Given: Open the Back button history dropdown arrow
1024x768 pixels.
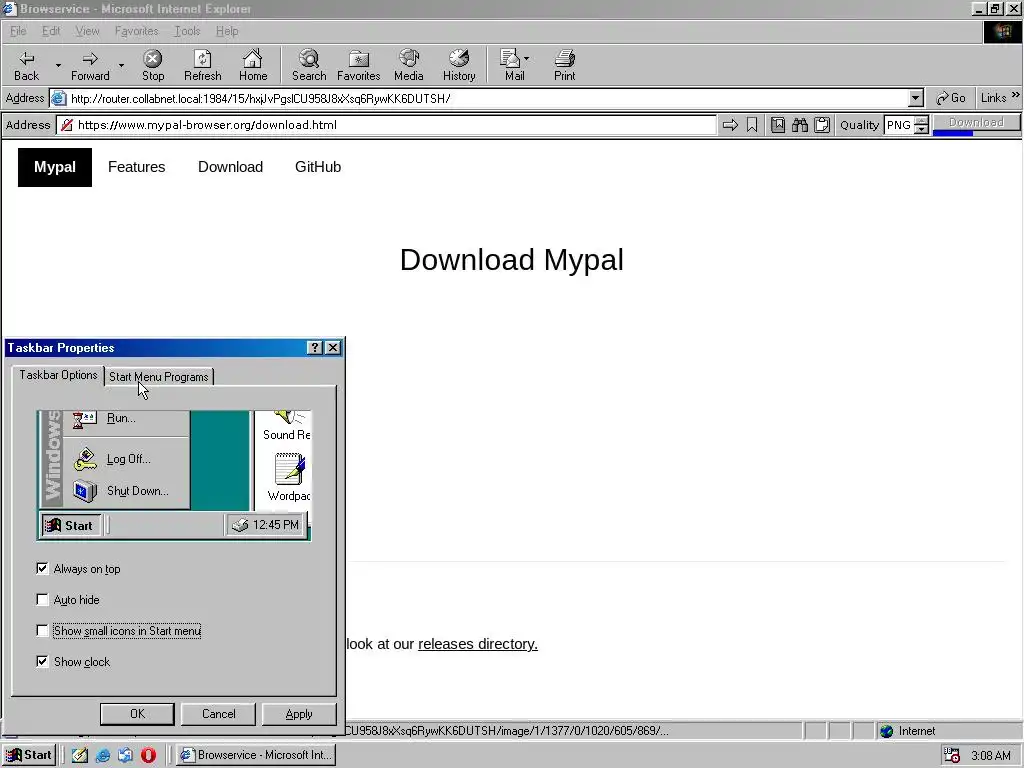Looking at the screenshot, I should [x=58, y=65].
